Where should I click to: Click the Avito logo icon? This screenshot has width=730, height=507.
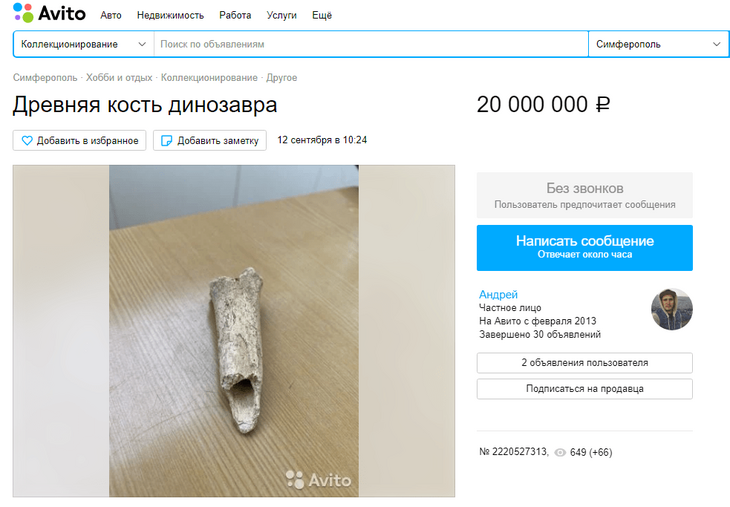click(23, 14)
